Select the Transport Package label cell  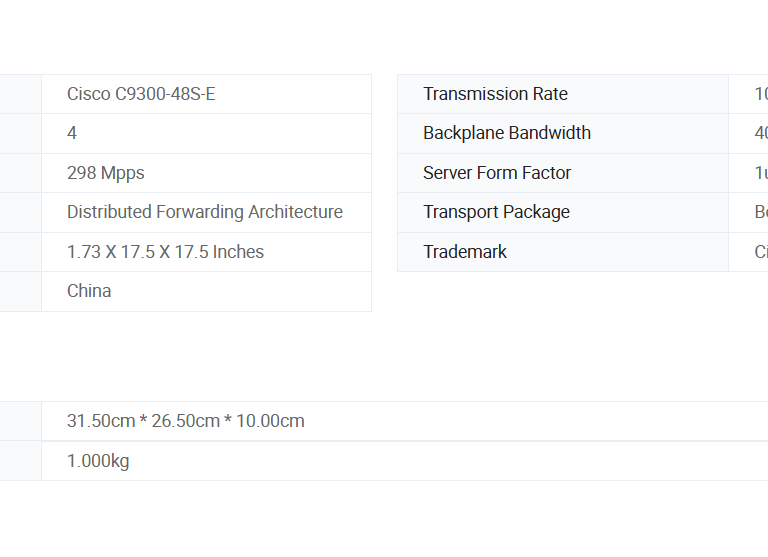coord(496,212)
